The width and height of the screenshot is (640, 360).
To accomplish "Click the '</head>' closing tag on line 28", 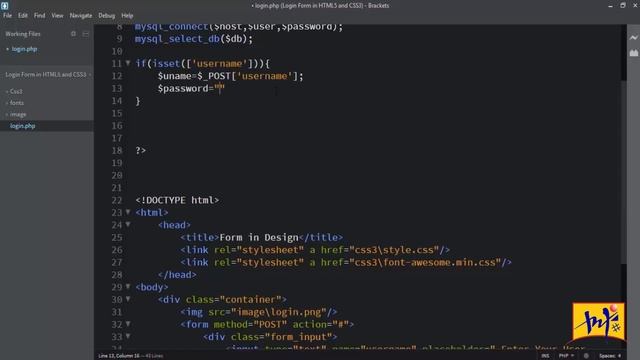I will click(177, 275).
